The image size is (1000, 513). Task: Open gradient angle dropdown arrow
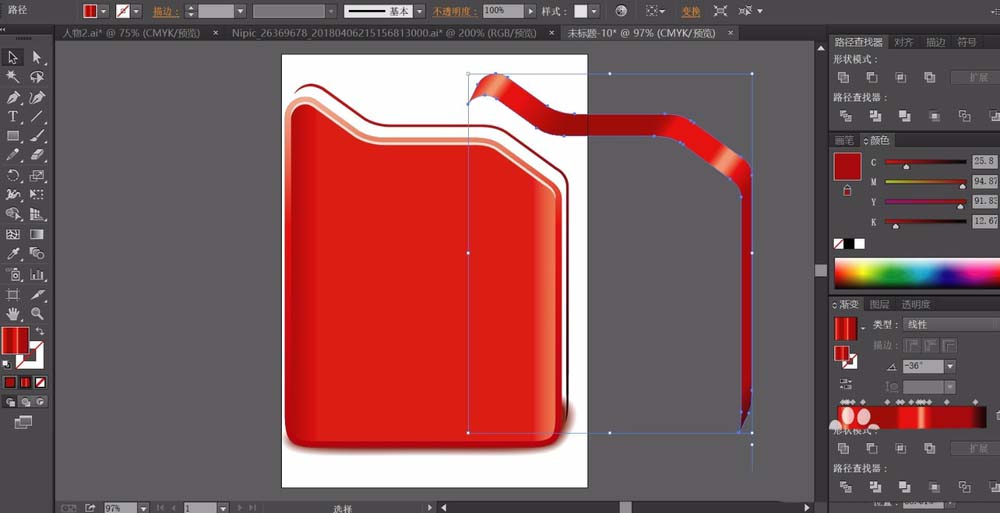(x=950, y=366)
